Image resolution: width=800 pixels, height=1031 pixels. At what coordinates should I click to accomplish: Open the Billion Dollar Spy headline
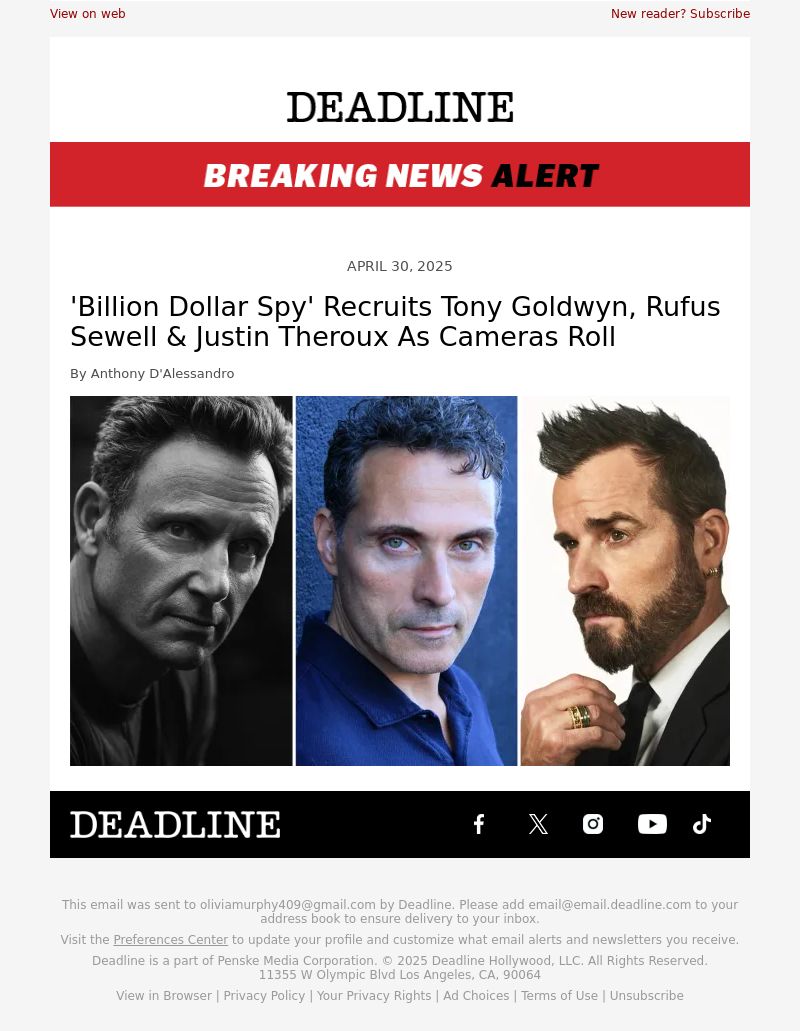click(x=395, y=322)
